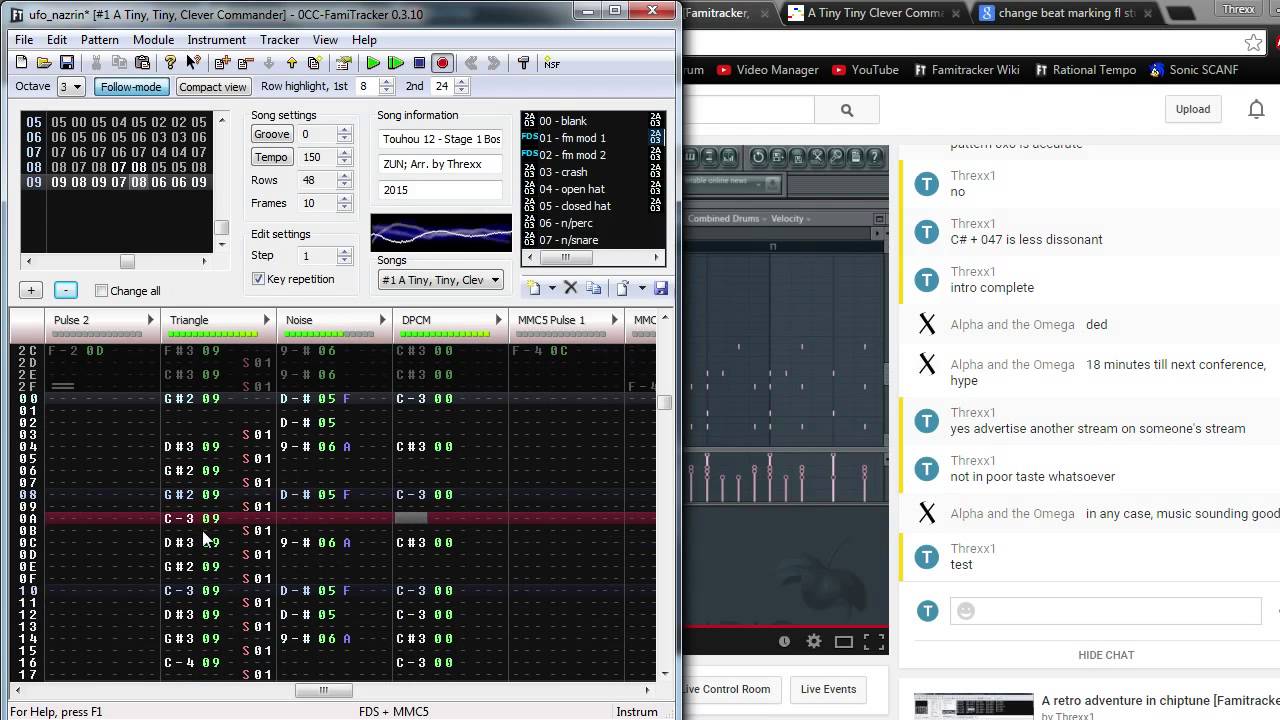The image size is (1280, 720).
Task: Open stream settings gear icon under the video
Action: point(814,641)
